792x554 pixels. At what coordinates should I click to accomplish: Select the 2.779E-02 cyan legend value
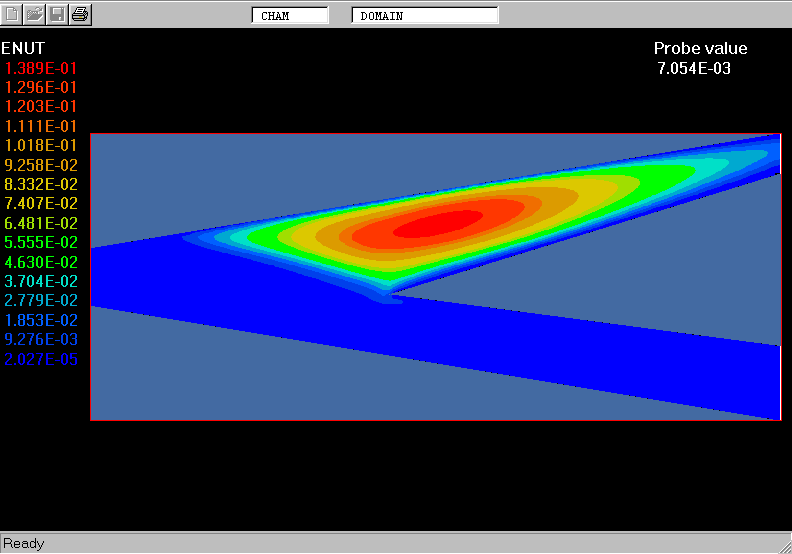[41, 300]
